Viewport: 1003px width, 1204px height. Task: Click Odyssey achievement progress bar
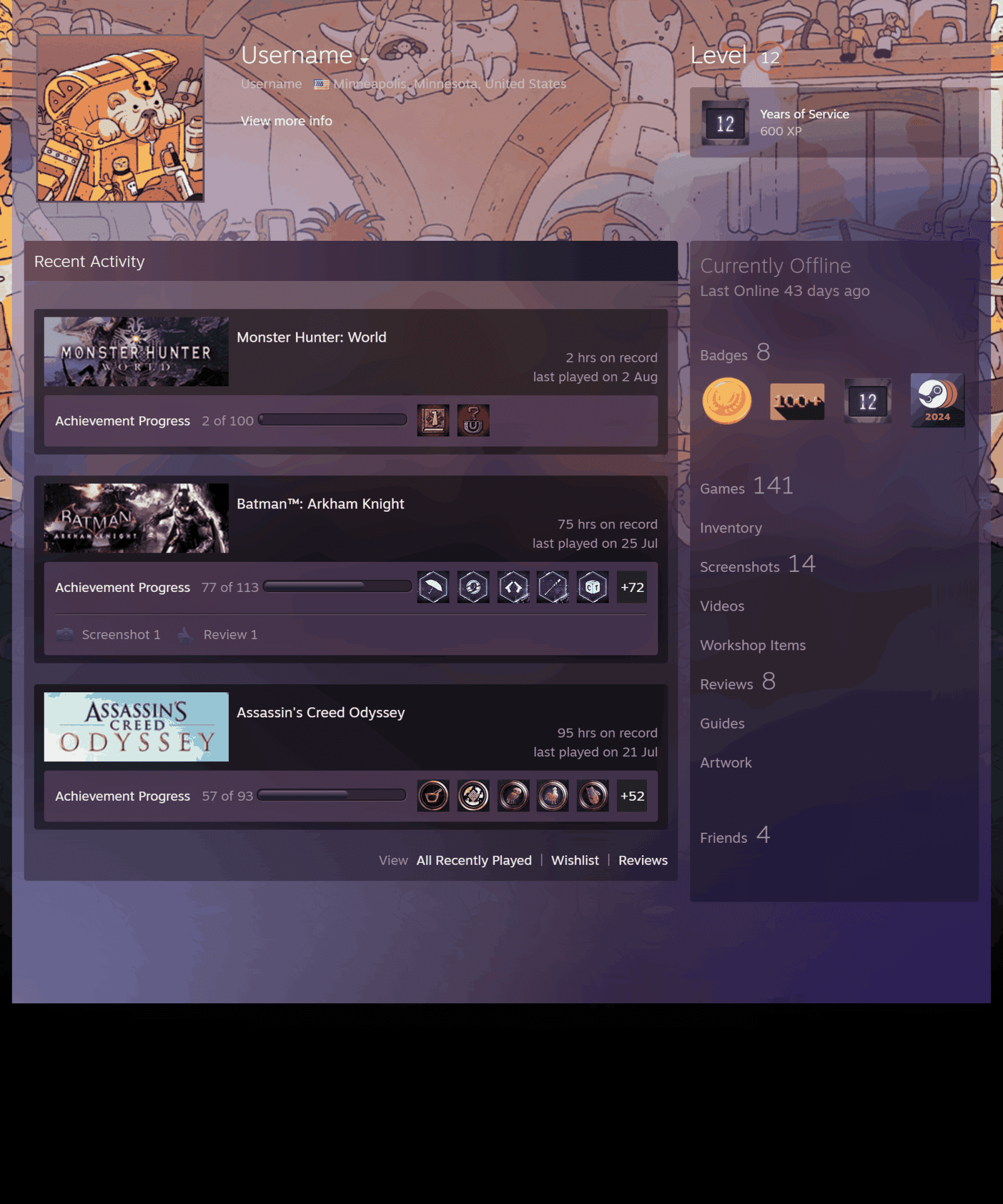[332, 795]
